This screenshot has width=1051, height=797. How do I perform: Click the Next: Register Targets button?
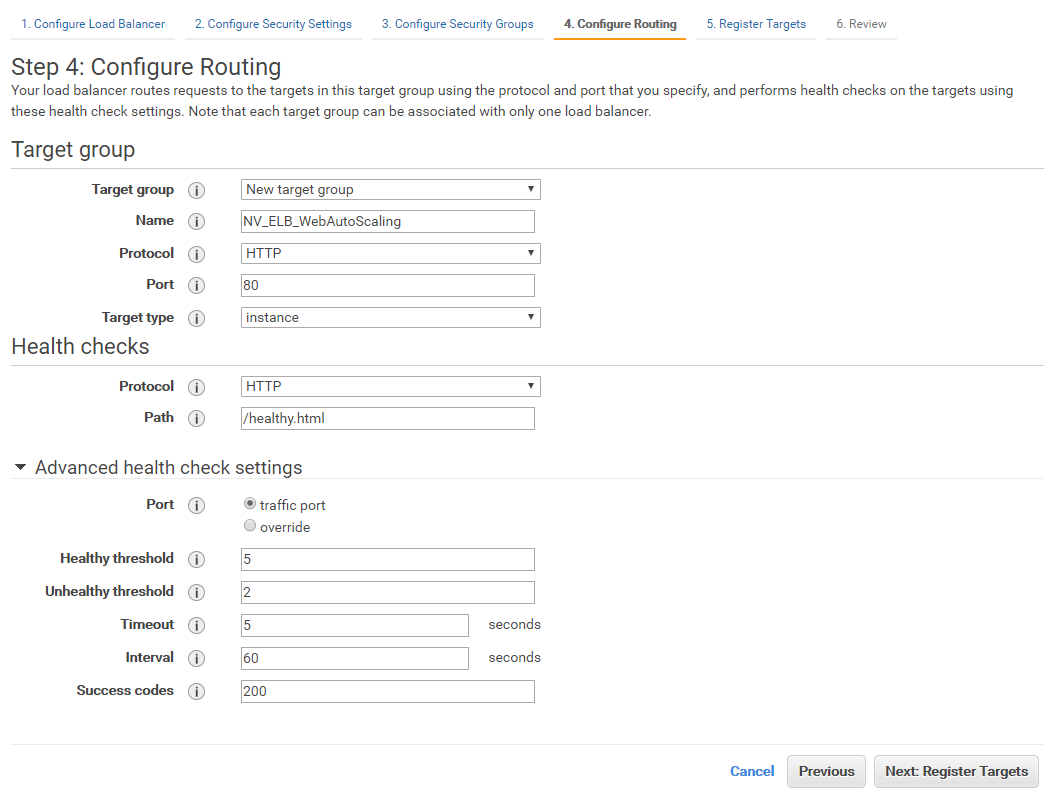pos(956,771)
